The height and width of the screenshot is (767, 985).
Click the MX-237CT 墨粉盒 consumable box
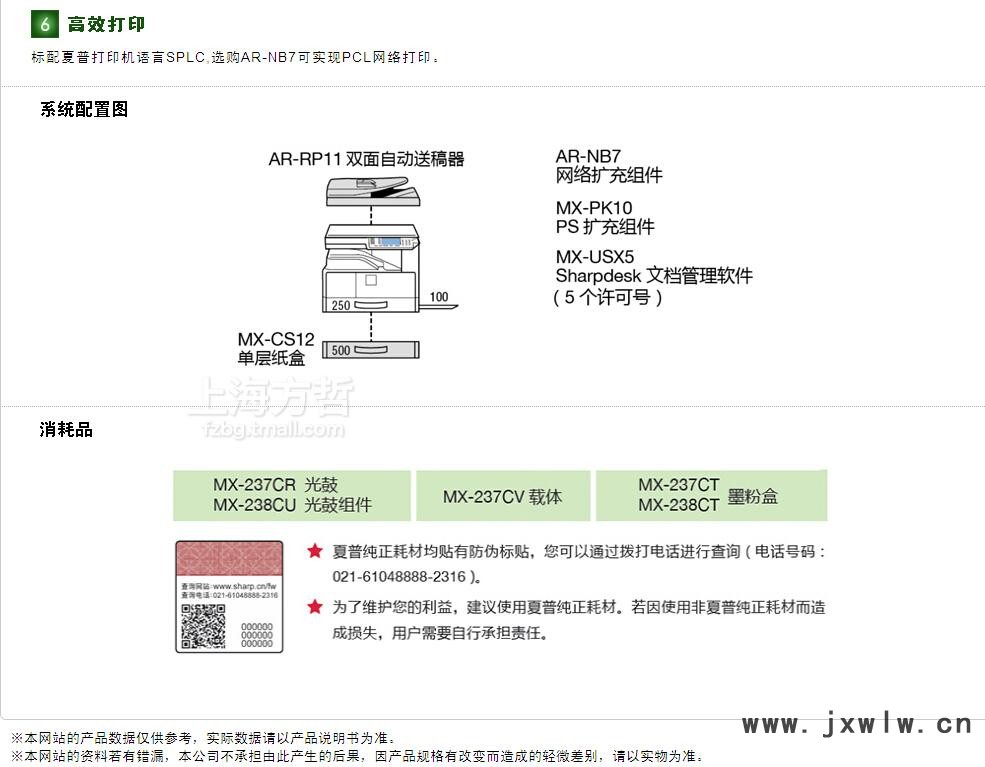coord(711,495)
